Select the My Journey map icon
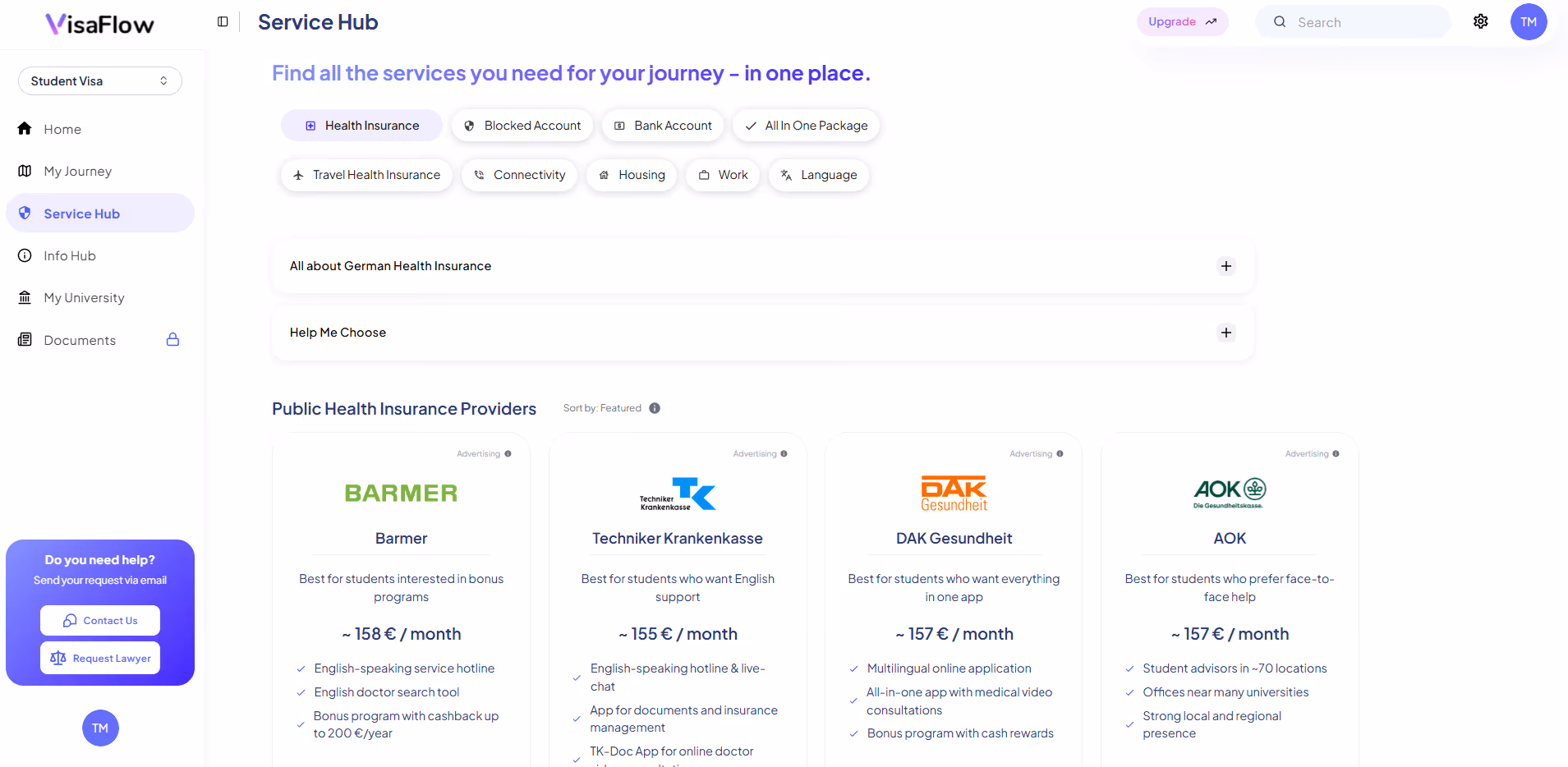 (25, 171)
